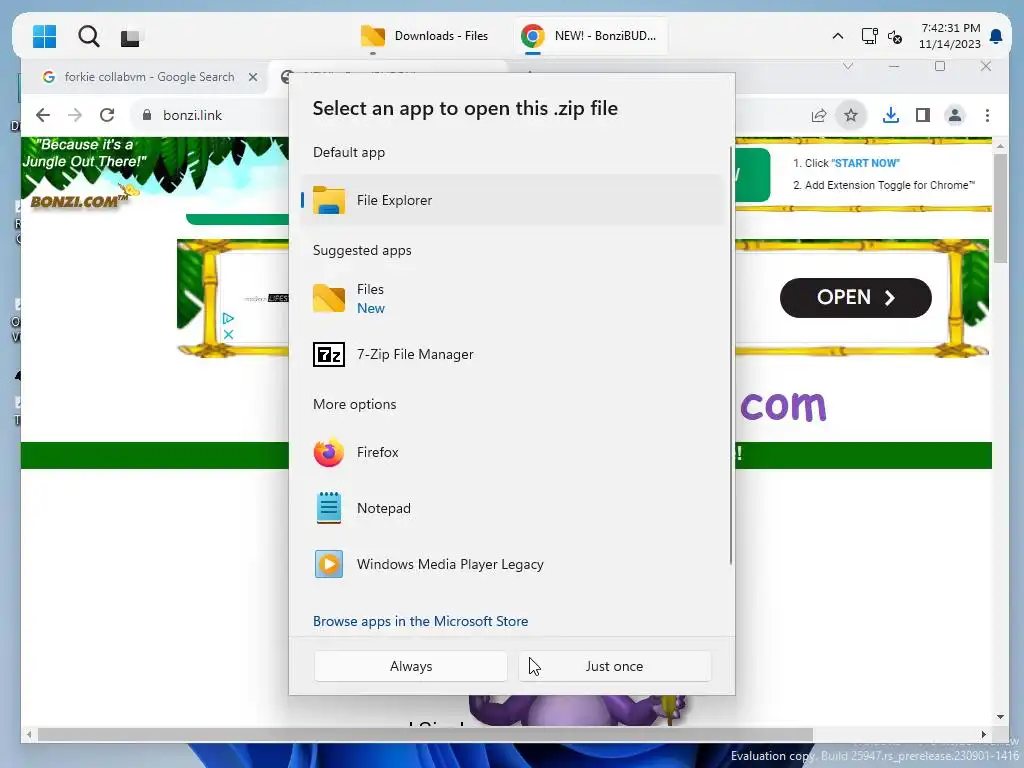The width and height of the screenshot is (1024, 768).
Task: Select 7-Zip File Manager
Action: click(x=512, y=355)
